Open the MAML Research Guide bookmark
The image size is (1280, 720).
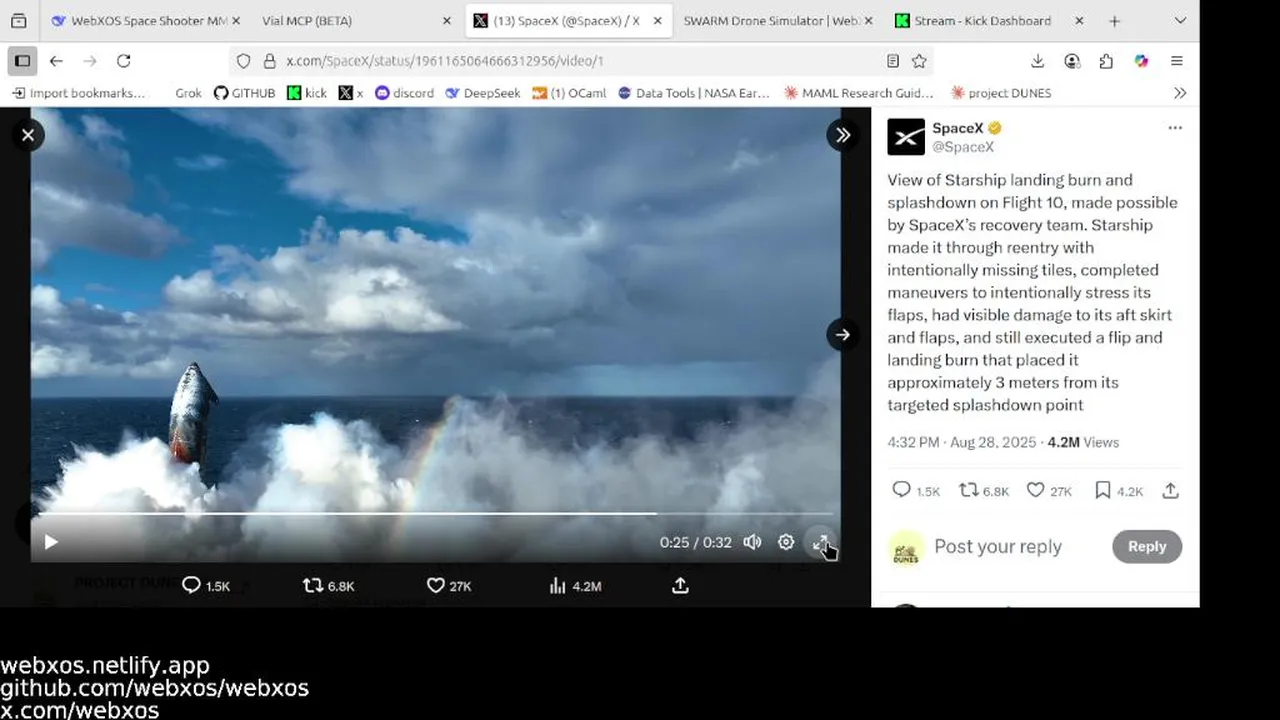859,93
